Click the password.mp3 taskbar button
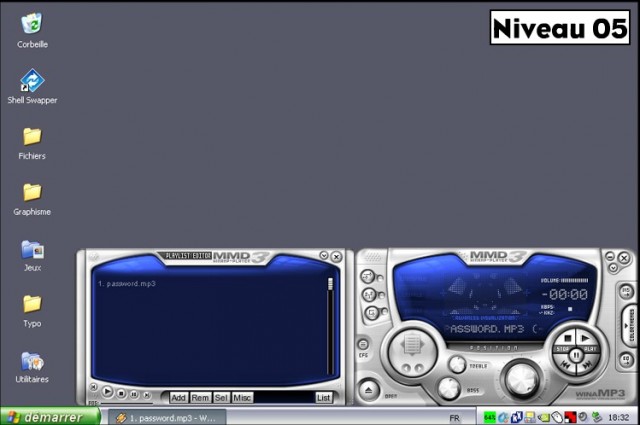Image resolution: width=640 pixels, height=425 pixels. click(x=166, y=417)
